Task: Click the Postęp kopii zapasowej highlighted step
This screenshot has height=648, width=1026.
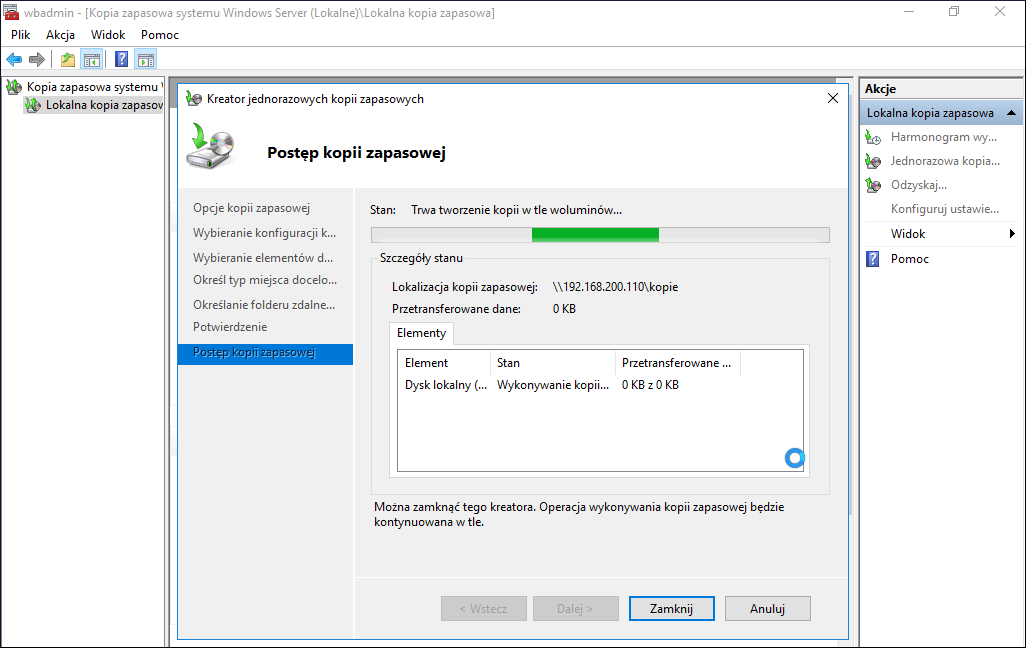Action: pos(265,354)
